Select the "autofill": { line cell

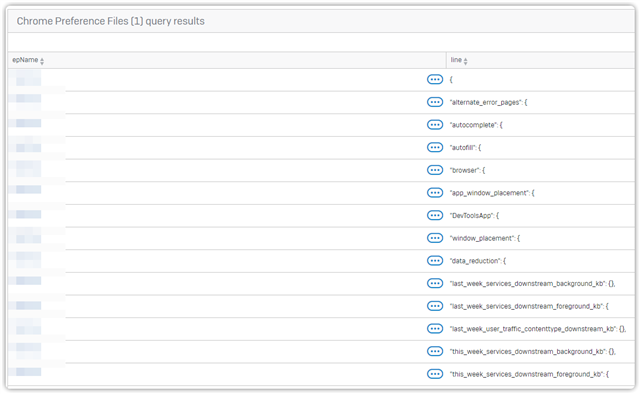pos(465,148)
